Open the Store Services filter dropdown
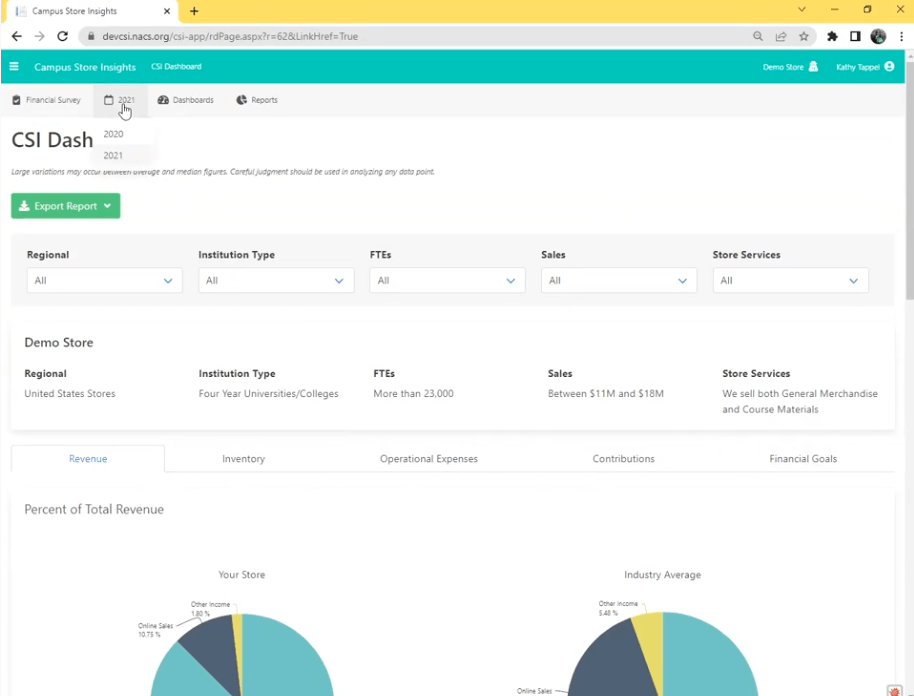914x696 pixels. click(790, 280)
